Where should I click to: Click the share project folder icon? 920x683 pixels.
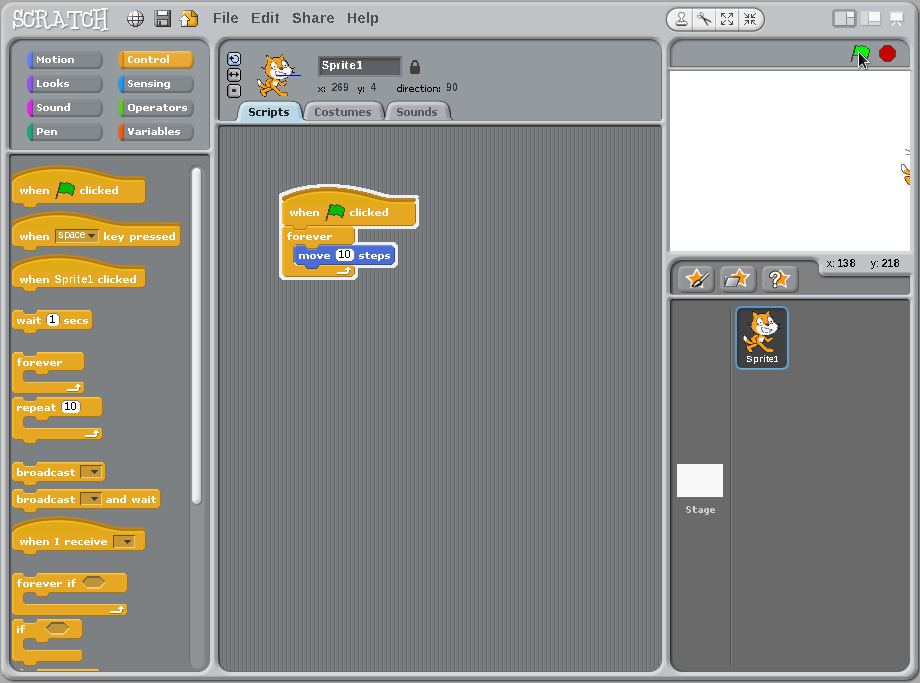click(189, 19)
